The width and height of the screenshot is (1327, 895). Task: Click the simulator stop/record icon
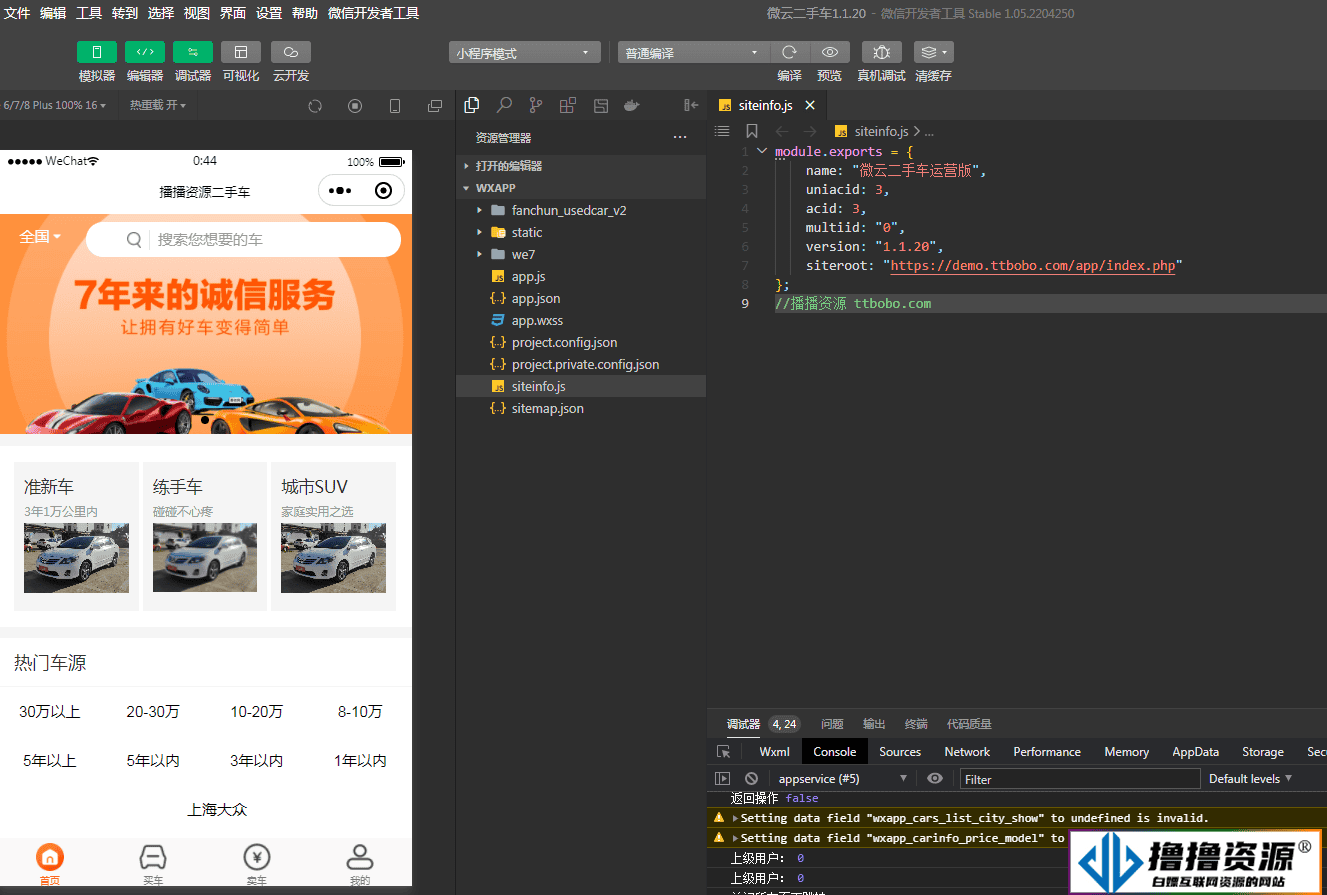pos(355,106)
